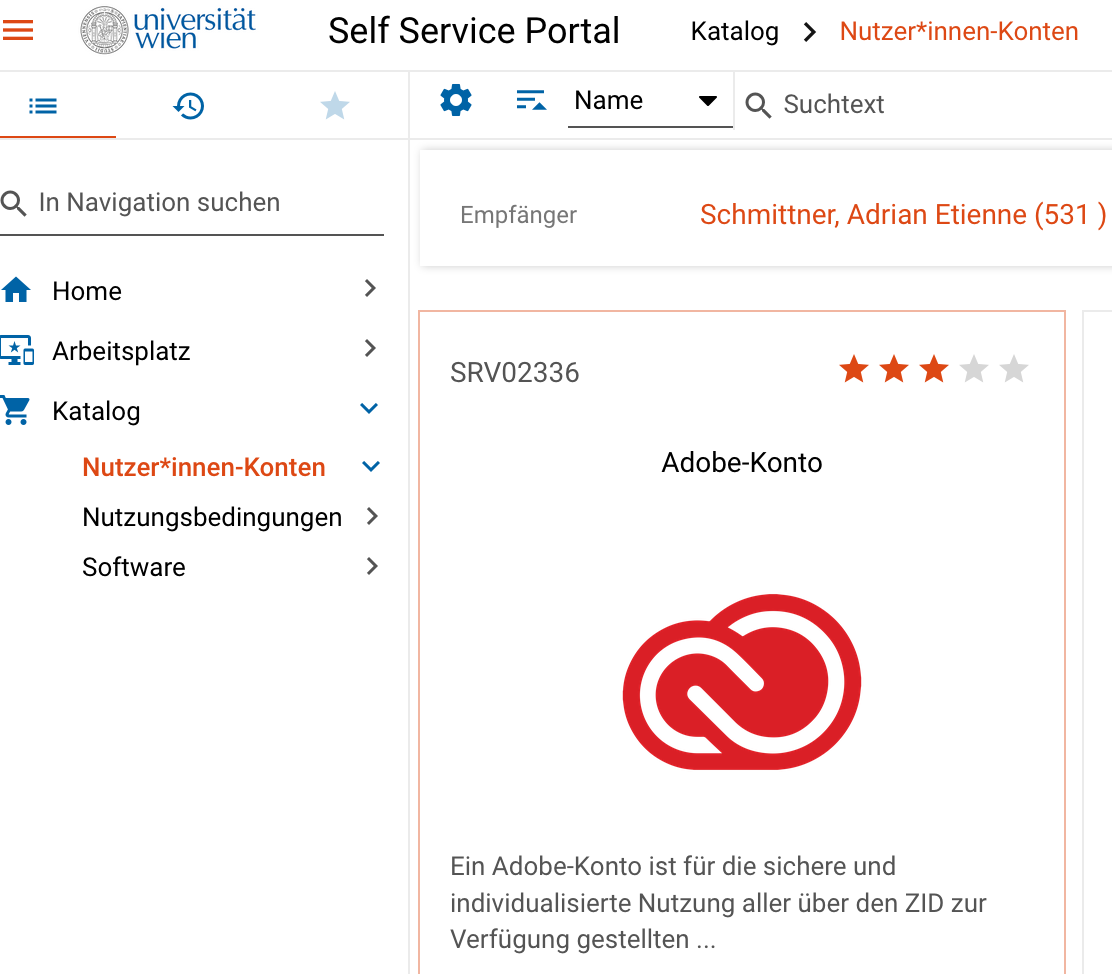Open Nutzungsbedingungen in sidebar
The image size is (1112, 974).
point(212,517)
